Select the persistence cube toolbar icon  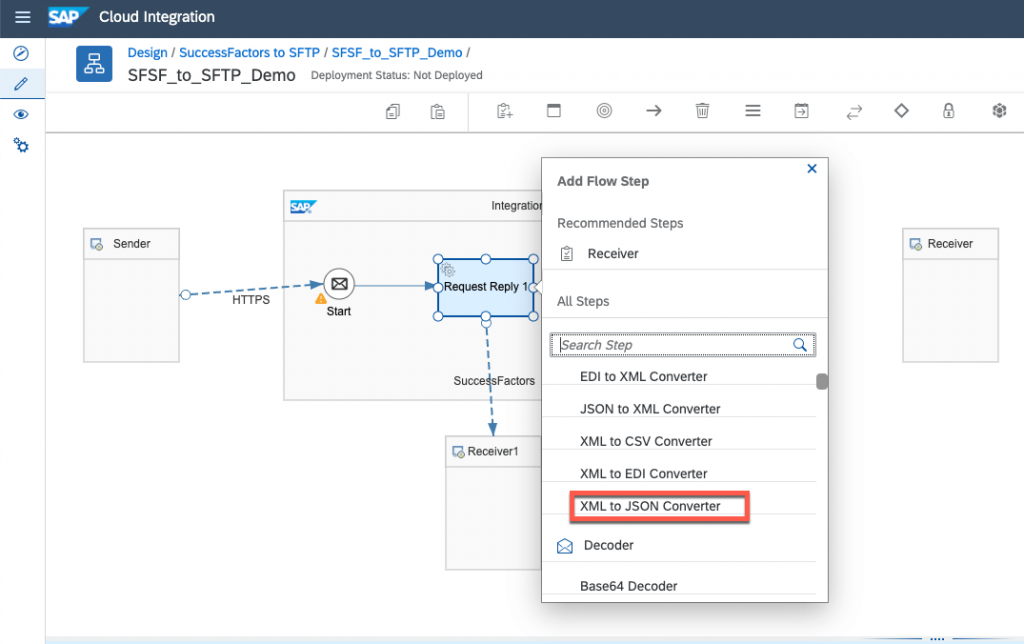(999, 110)
